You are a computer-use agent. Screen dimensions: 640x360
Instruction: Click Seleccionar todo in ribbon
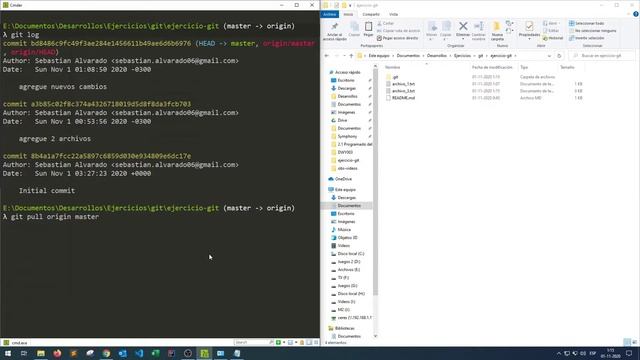(x=587, y=23)
